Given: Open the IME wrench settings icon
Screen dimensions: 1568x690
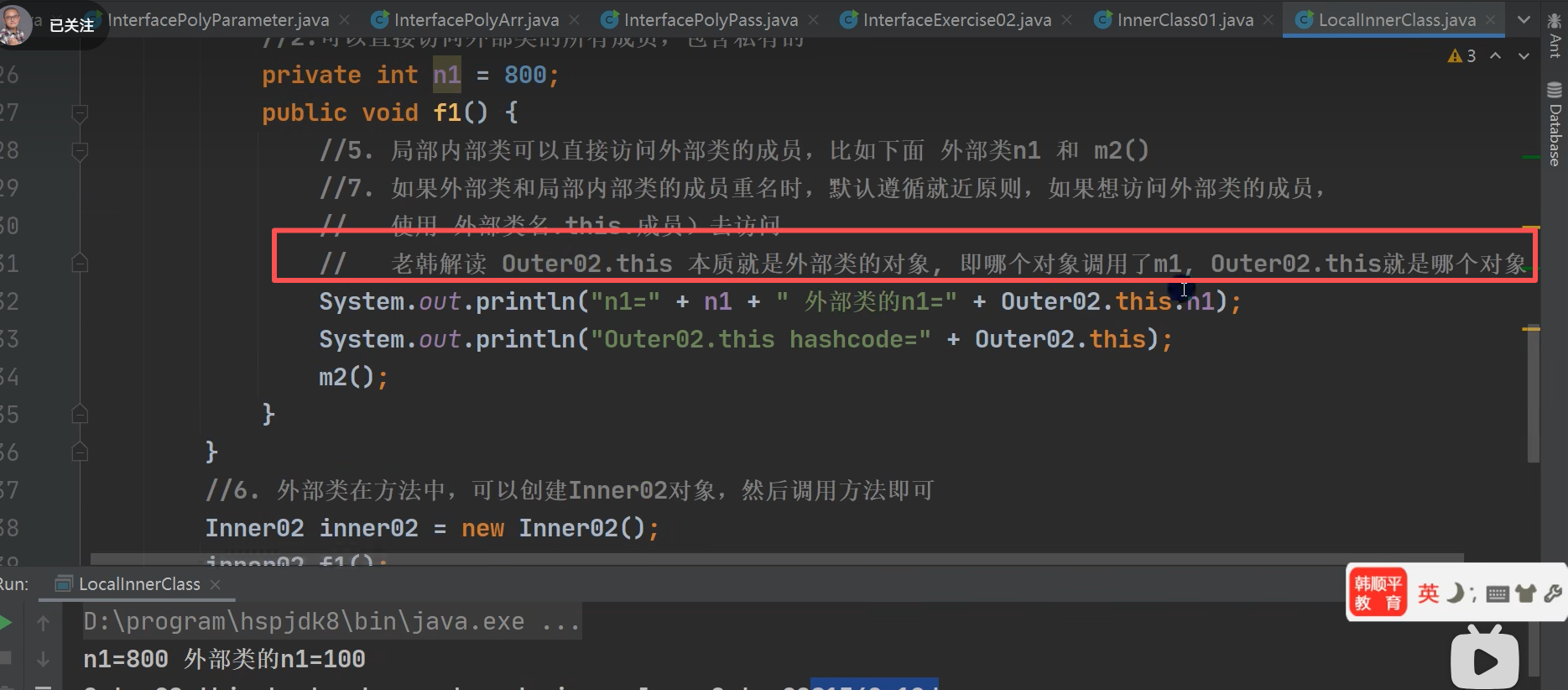Looking at the screenshot, I should point(1553,593).
